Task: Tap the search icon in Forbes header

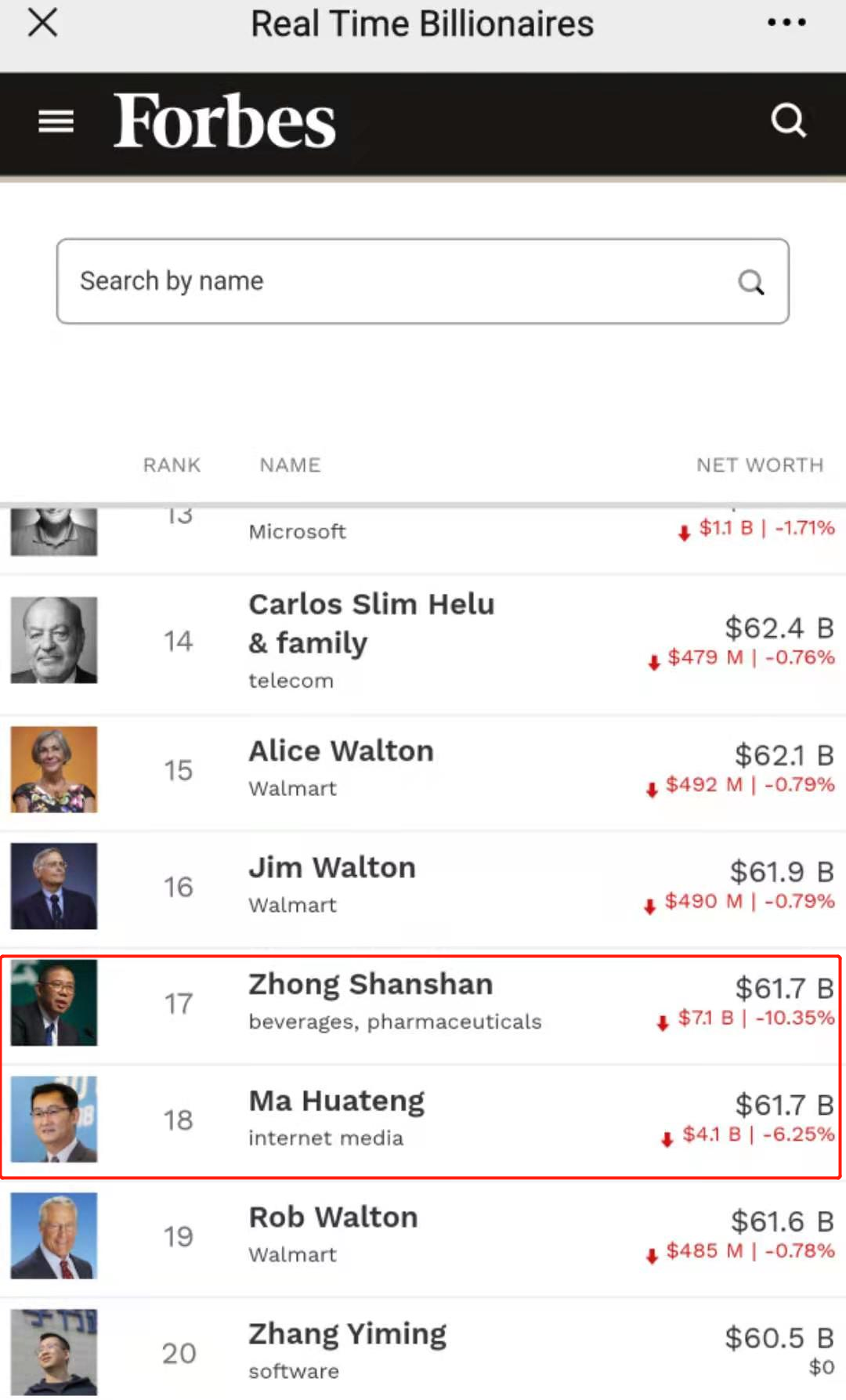Action: [x=788, y=121]
